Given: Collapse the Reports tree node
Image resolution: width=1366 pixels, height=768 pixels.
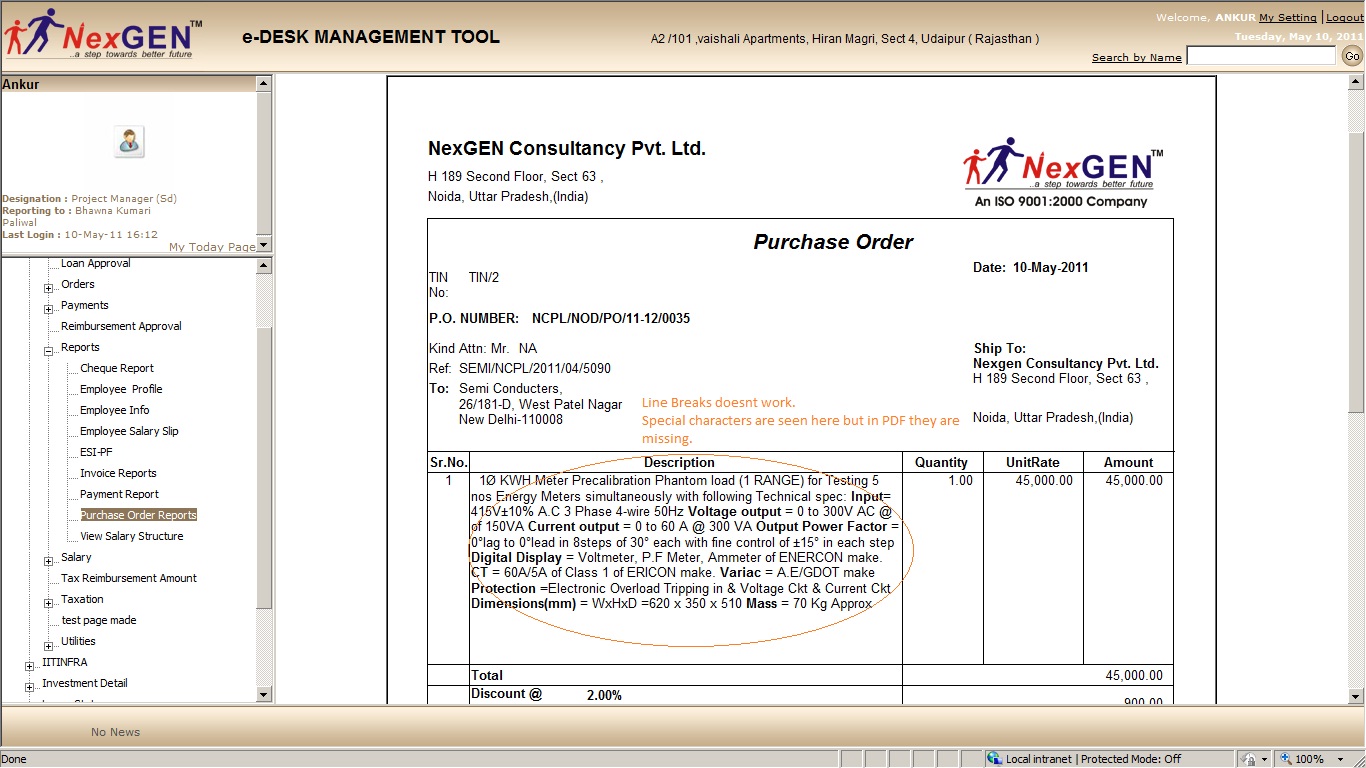Looking at the screenshot, I should [48, 351].
